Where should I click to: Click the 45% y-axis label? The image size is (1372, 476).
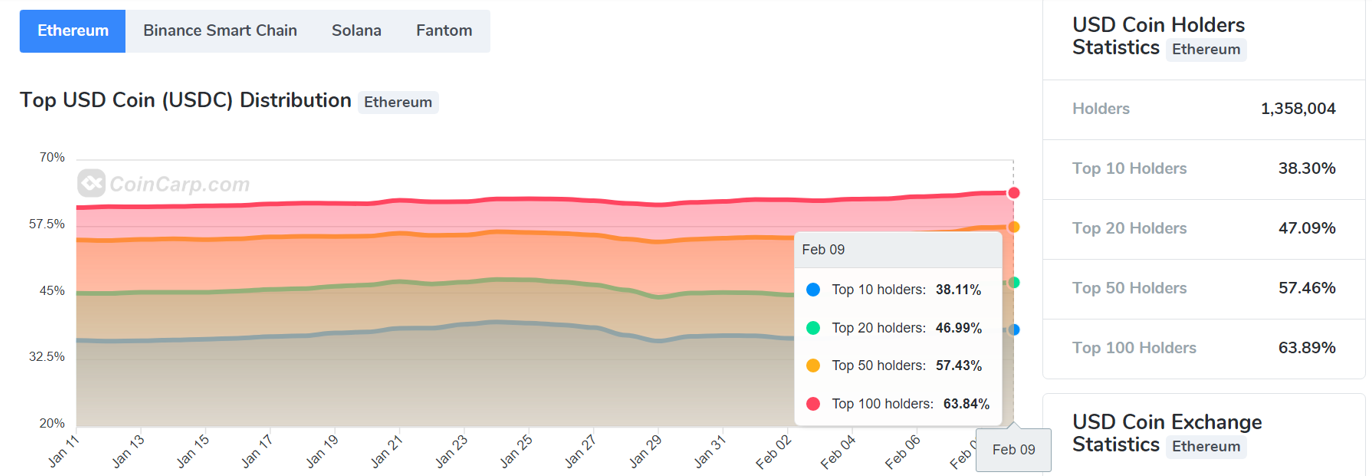click(52, 291)
